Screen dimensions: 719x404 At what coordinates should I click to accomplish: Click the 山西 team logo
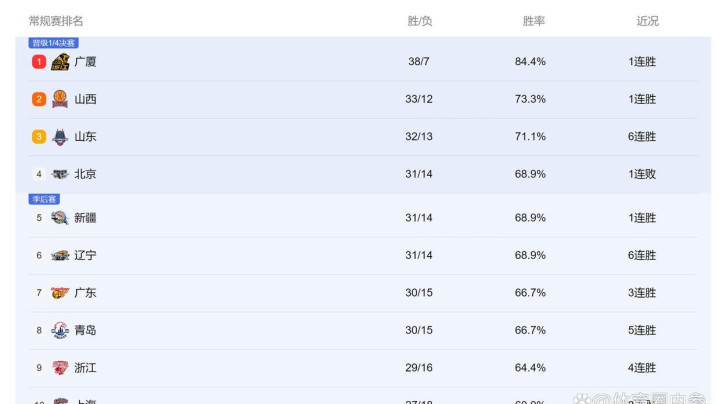[x=60, y=99]
